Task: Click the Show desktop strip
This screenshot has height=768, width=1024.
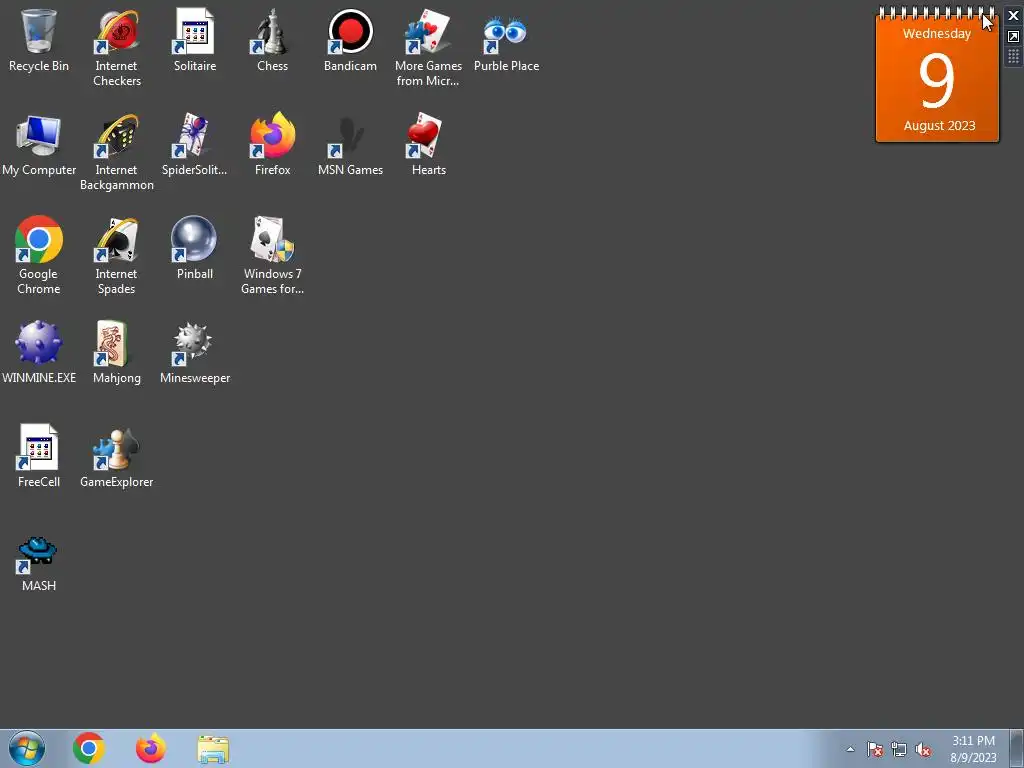Action: 1017,749
